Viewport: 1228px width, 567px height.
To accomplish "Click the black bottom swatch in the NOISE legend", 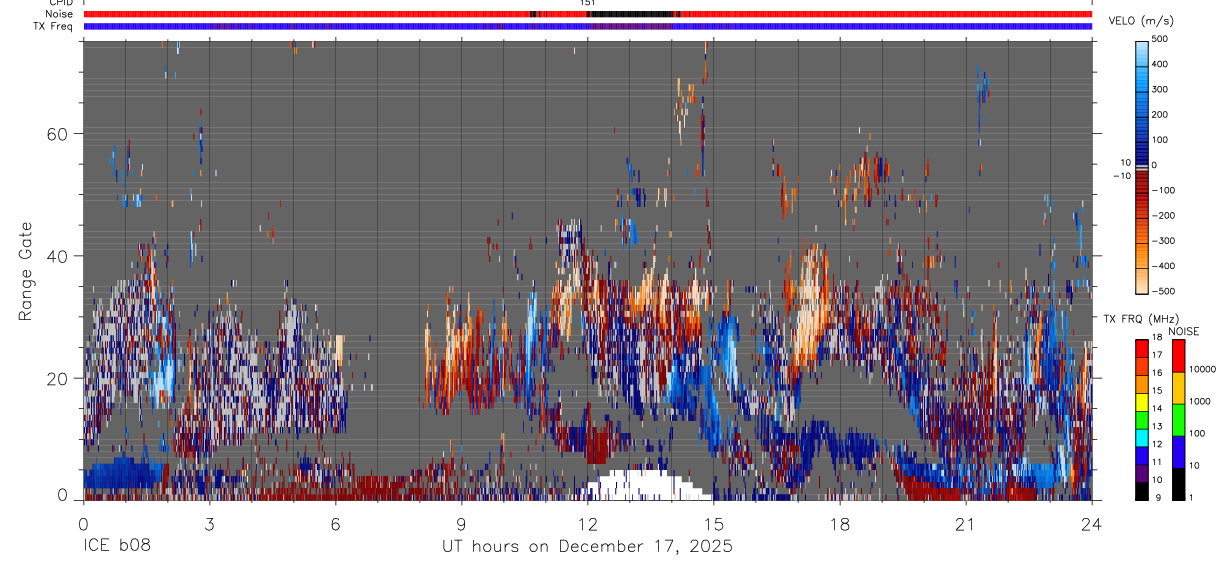I will (x=1179, y=483).
